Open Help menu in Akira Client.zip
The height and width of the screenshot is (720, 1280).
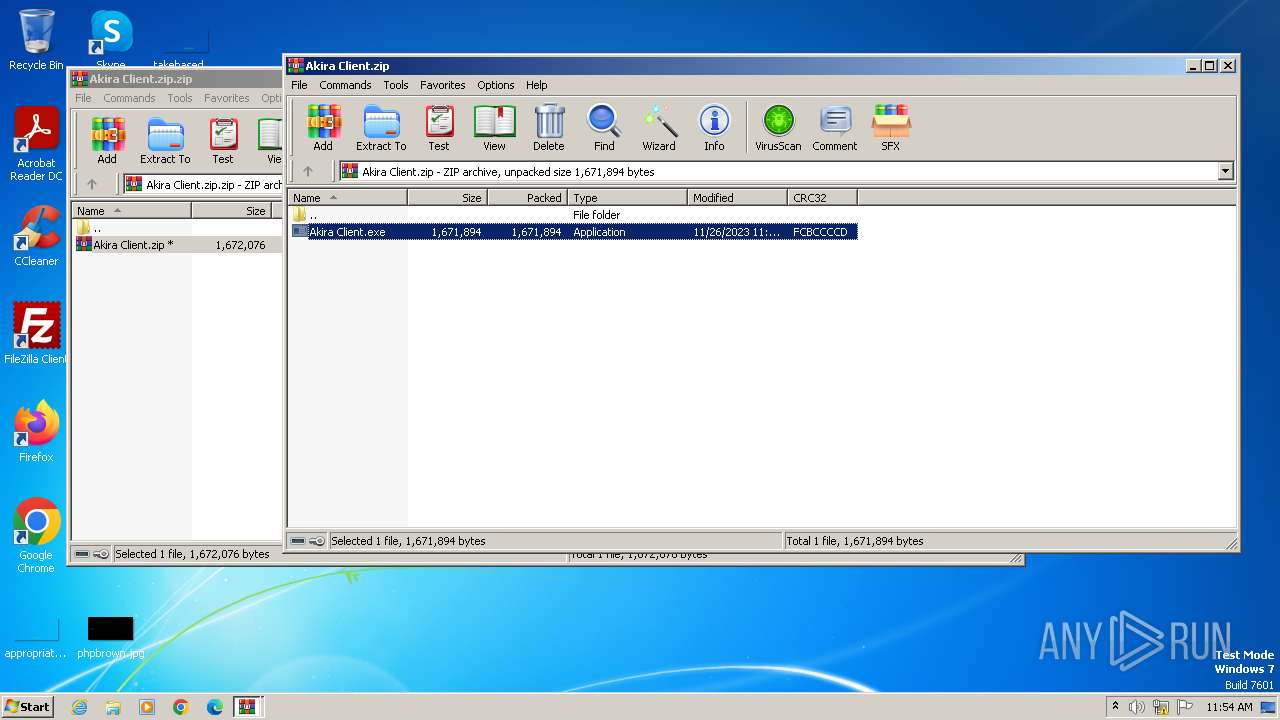coord(537,85)
